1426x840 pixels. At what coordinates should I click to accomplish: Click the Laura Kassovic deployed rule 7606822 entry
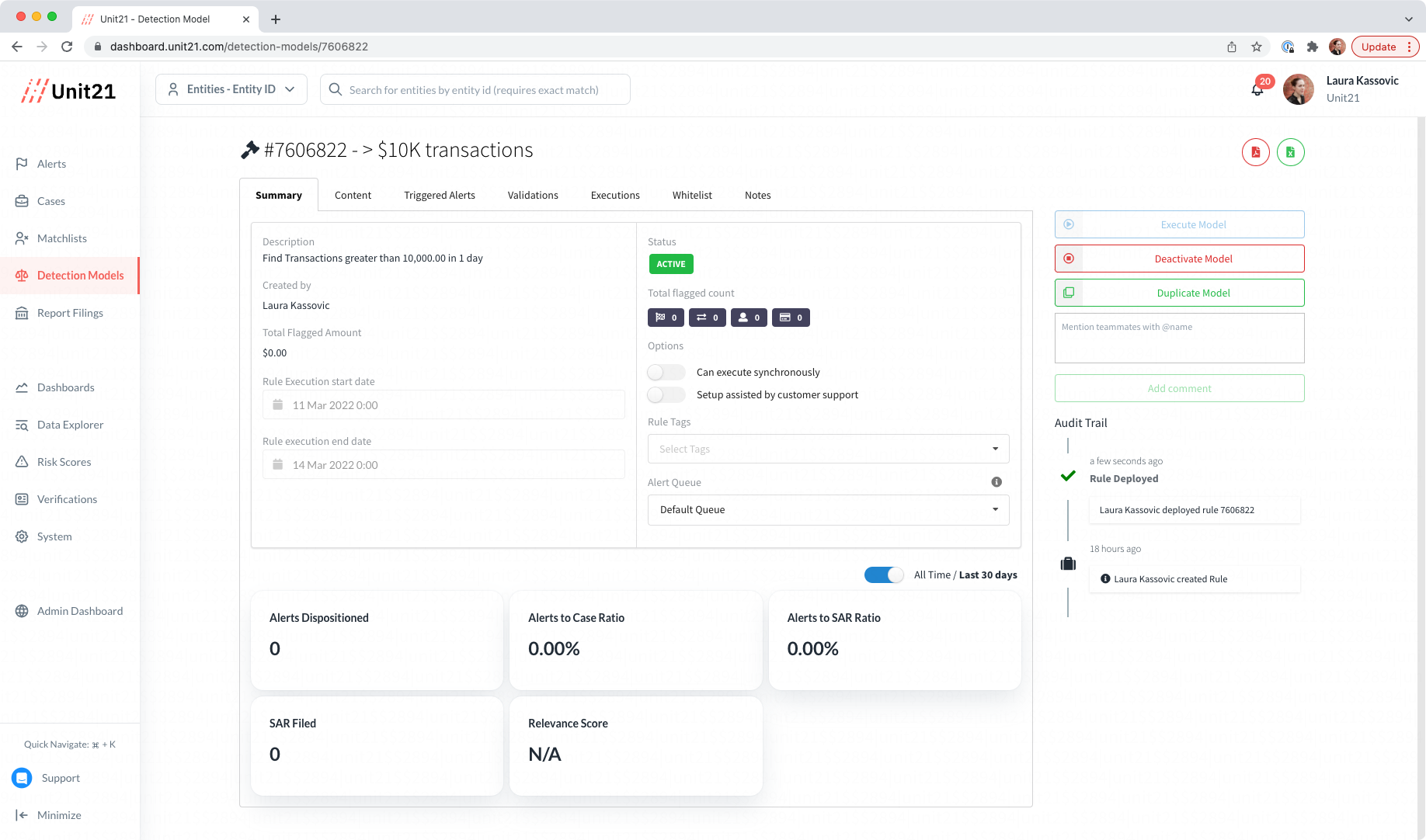tap(1195, 510)
